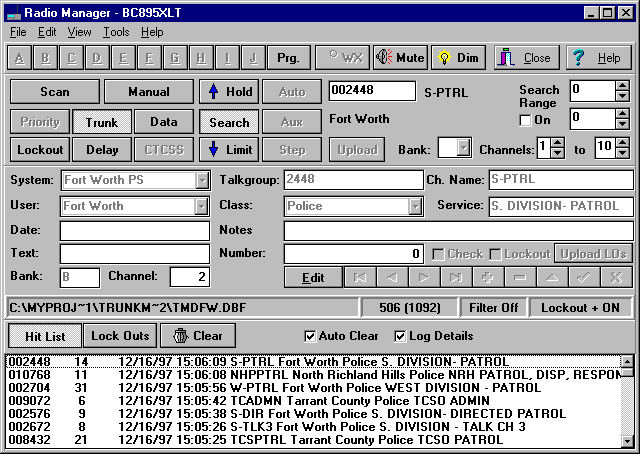The height and width of the screenshot is (454, 640).
Task: Select bank I button
Action: tap(227, 58)
